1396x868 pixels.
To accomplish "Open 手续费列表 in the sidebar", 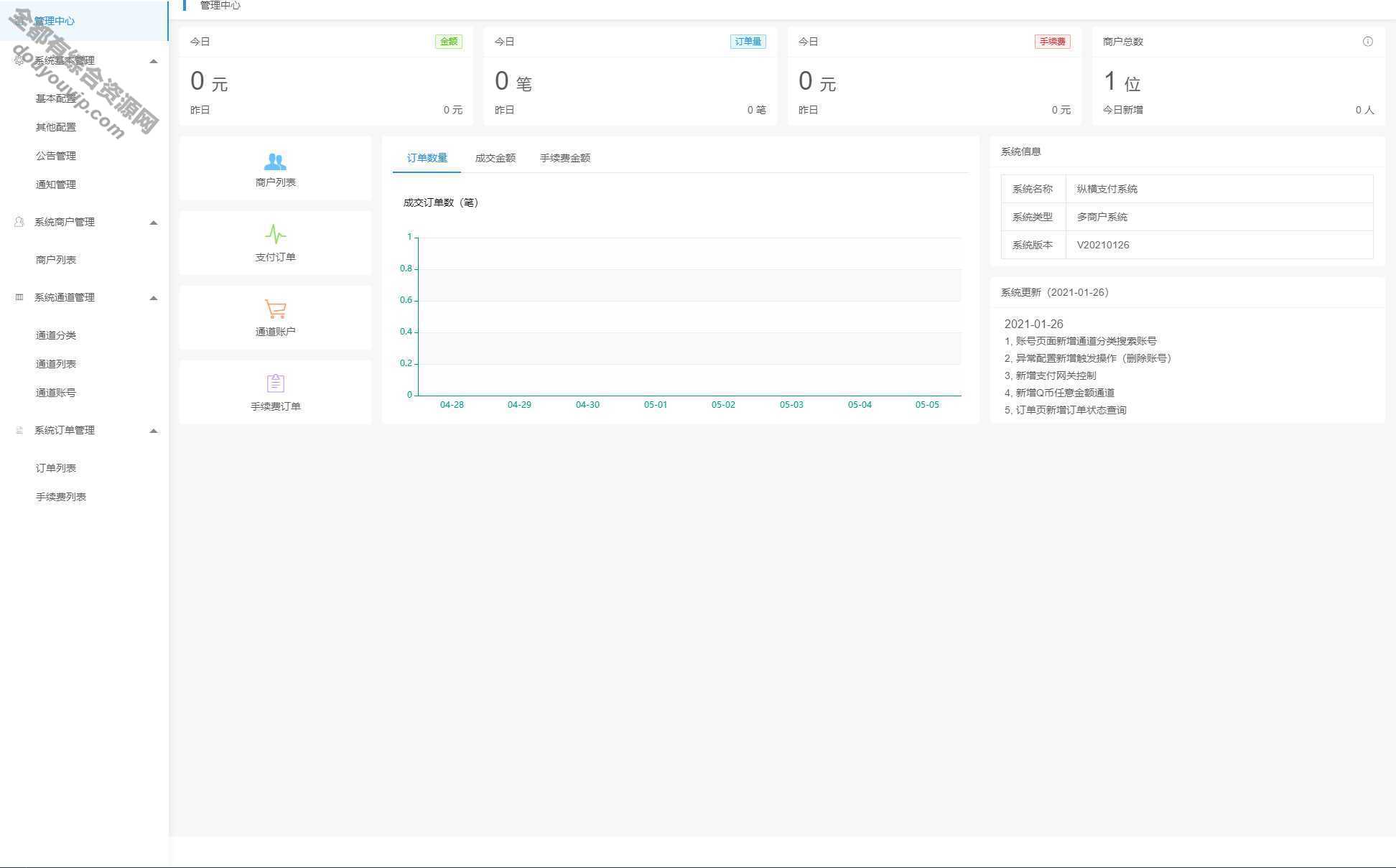I will click(61, 497).
